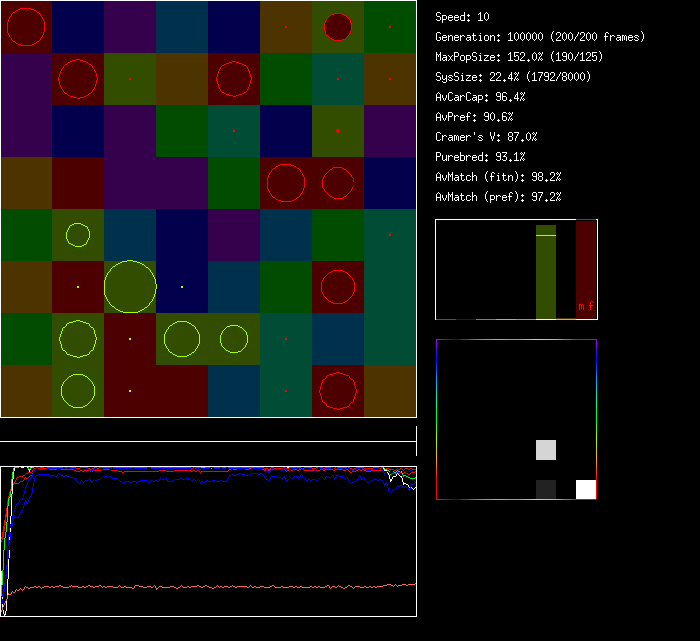
Task: Click the dark red histogram bar labeled m f
Action: 586,270
